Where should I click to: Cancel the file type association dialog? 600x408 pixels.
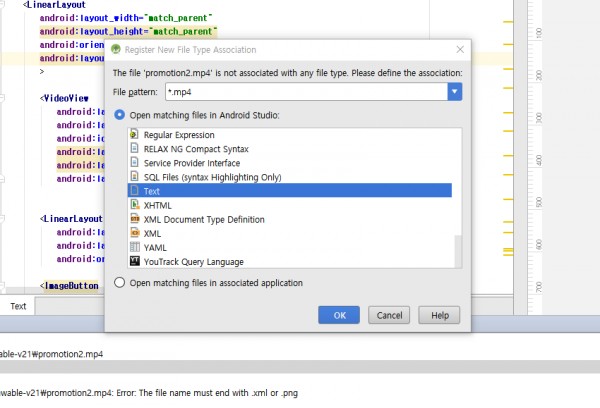pos(389,315)
